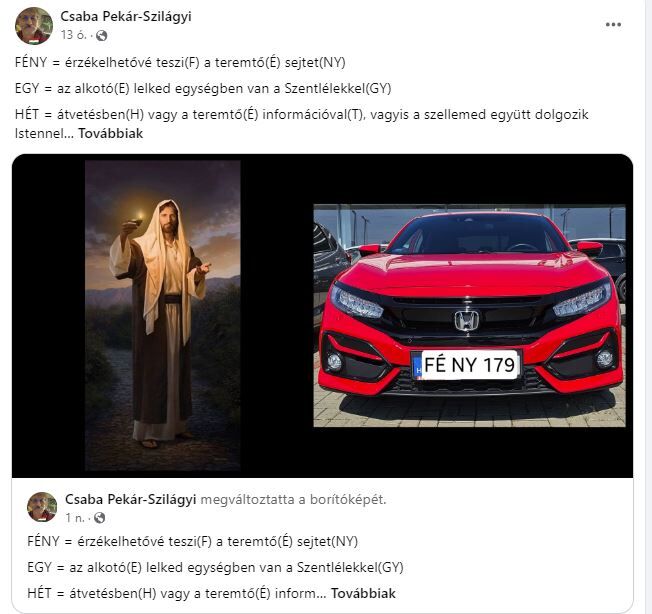Open the three-dot post options menu
The width and height of the screenshot is (652, 614).
(x=613, y=25)
